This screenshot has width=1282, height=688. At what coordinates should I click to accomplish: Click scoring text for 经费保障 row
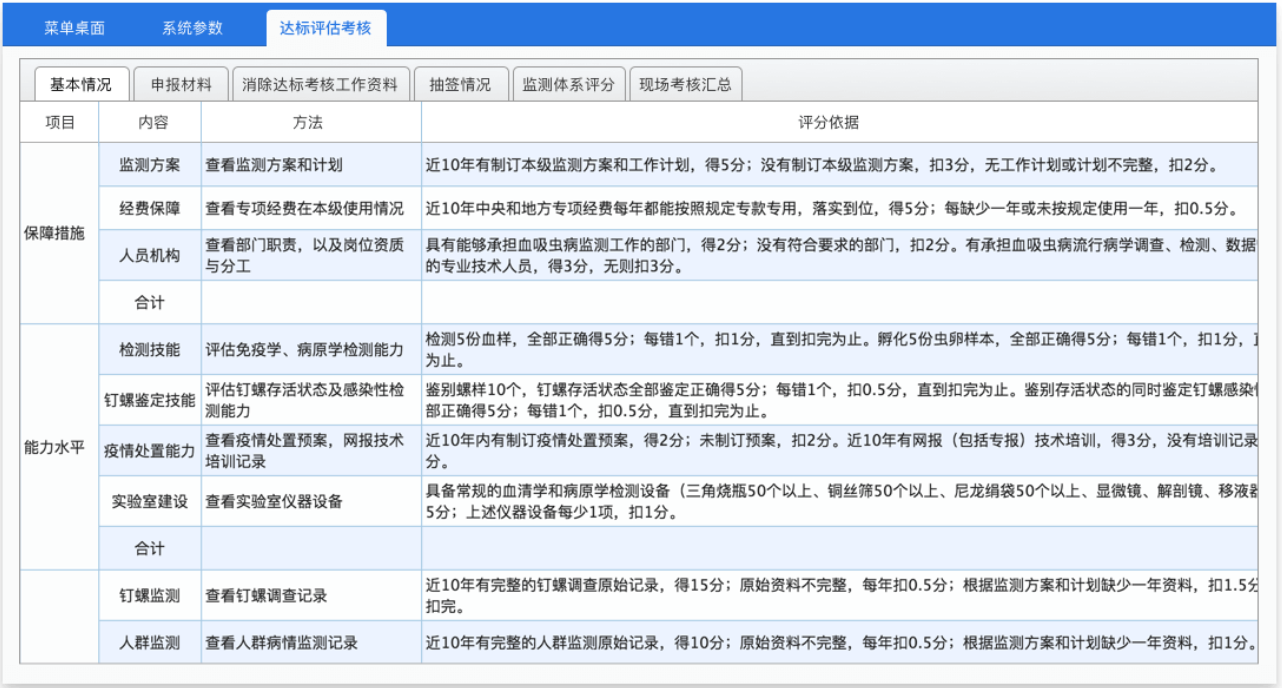[840, 208]
